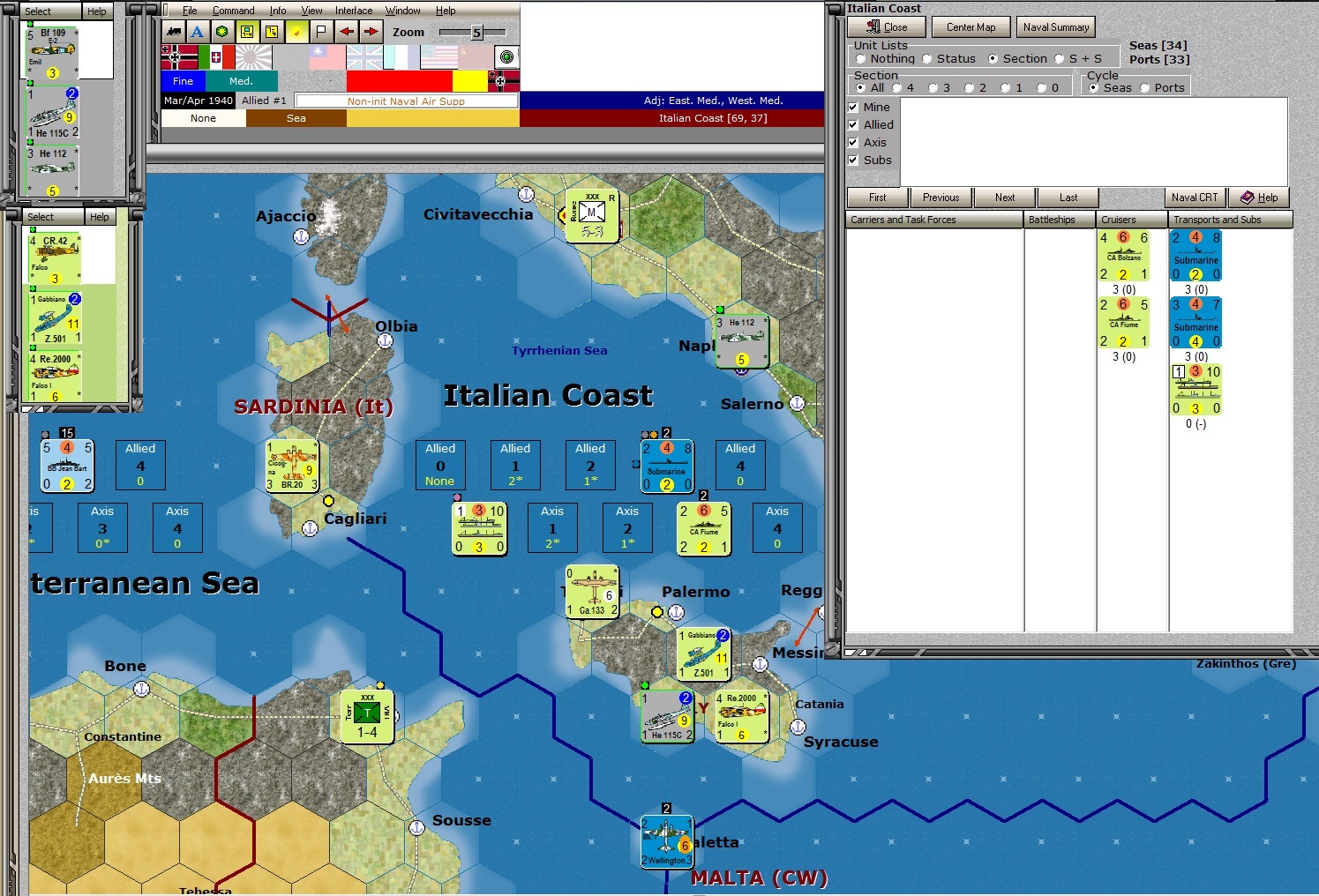Select the 5-3 Rome army unit on the map
The width and height of the screenshot is (1319, 896).
(592, 215)
